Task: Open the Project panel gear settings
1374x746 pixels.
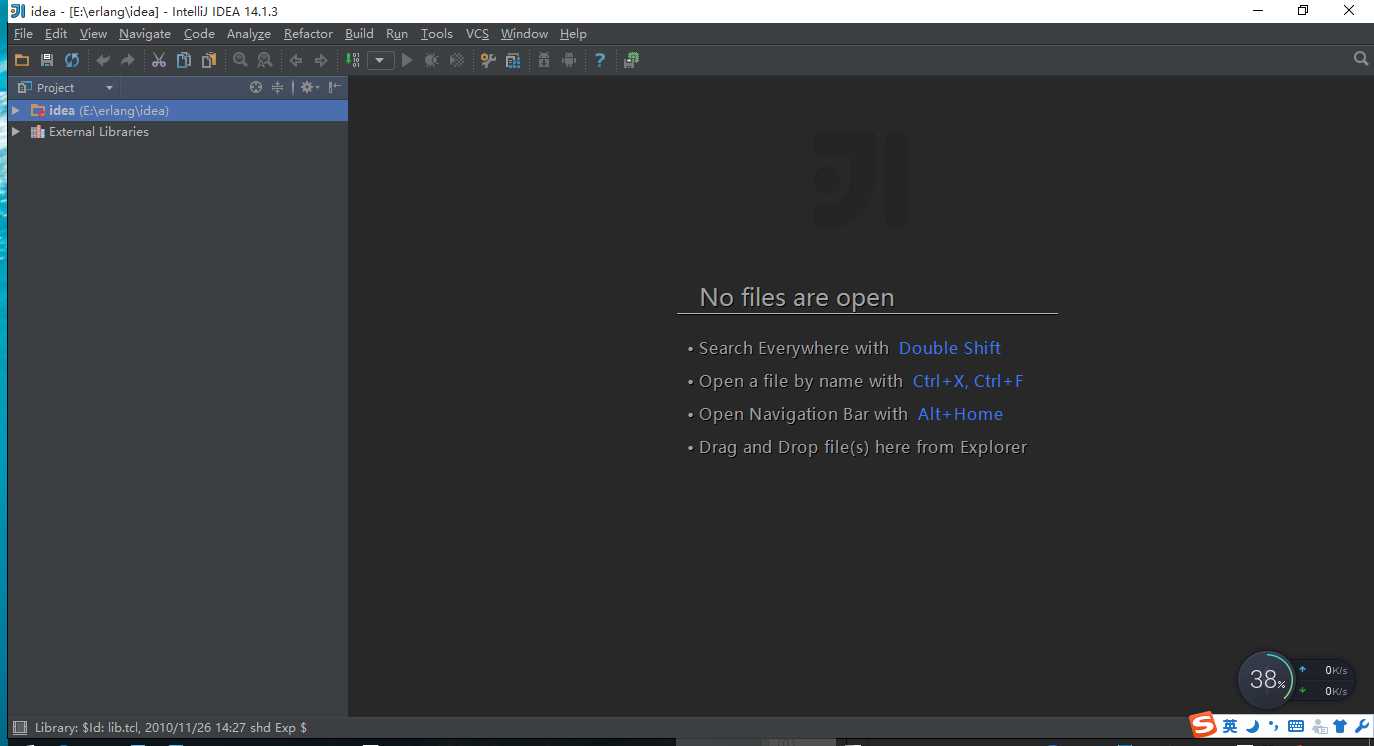Action: click(309, 87)
